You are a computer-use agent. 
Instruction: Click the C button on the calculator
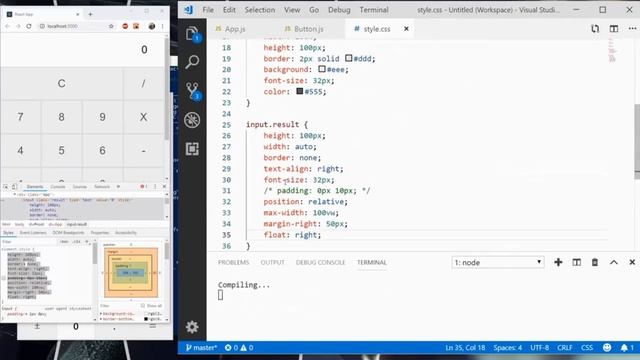tap(62, 83)
